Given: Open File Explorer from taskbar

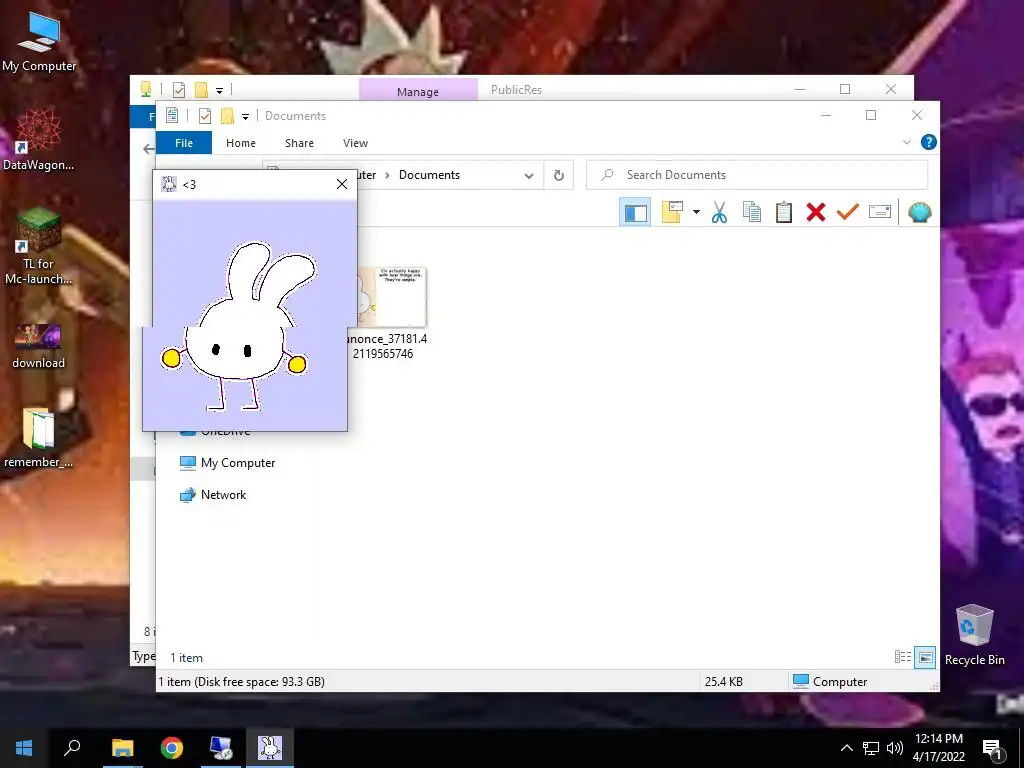Looking at the screenshot, I should click(x=122, y=748).
